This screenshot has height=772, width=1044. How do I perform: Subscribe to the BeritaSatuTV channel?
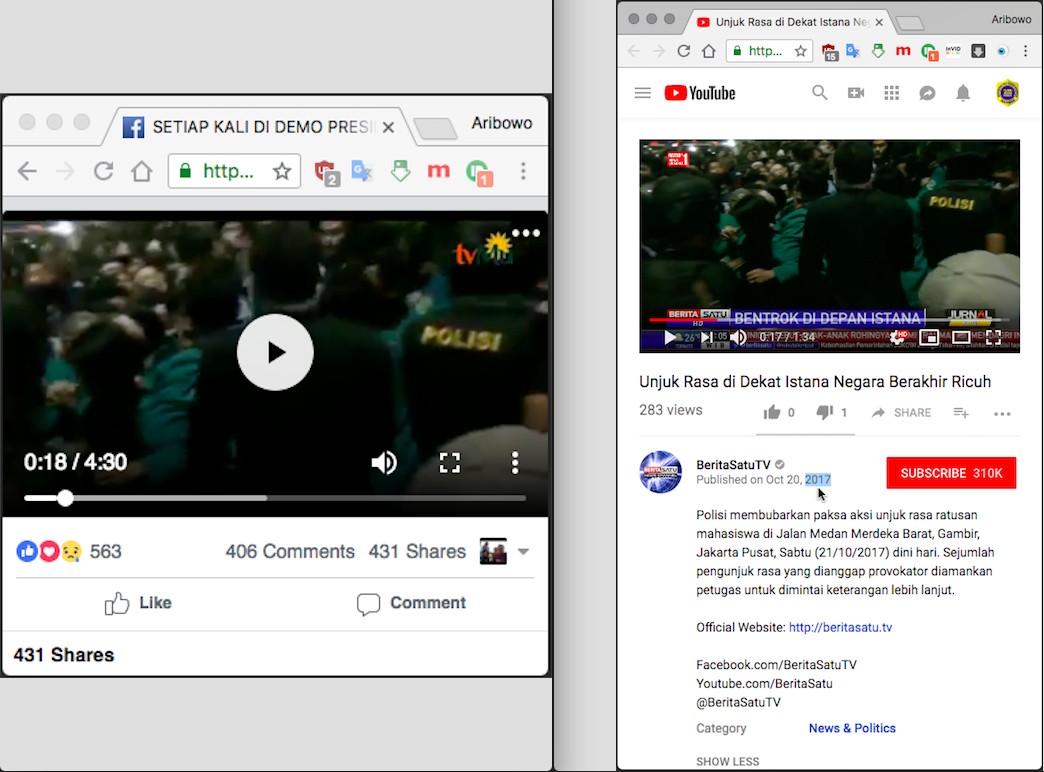[x=951, y=473]
